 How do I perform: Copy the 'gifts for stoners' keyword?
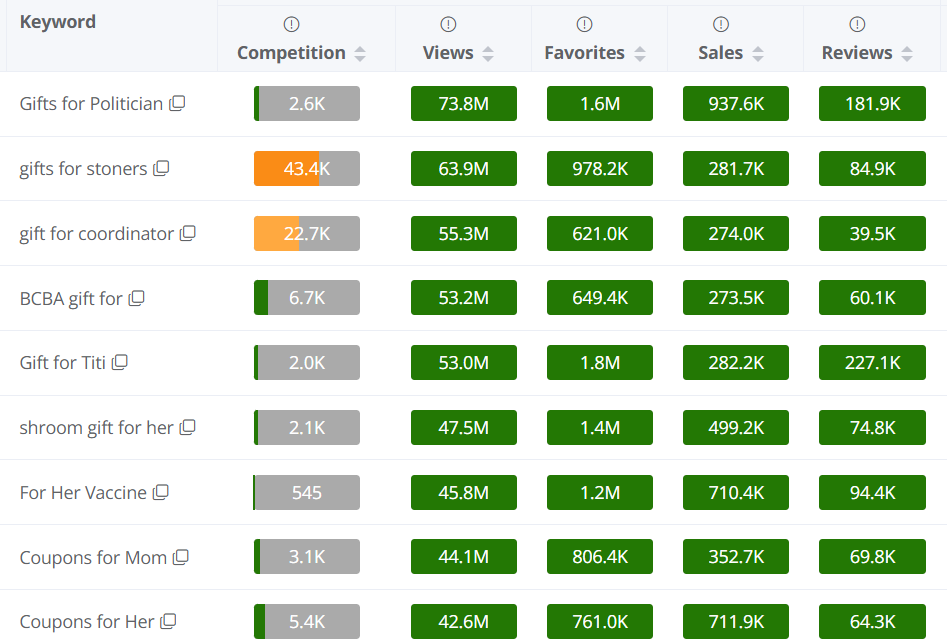pyautogui.click(x=161, y=168)
